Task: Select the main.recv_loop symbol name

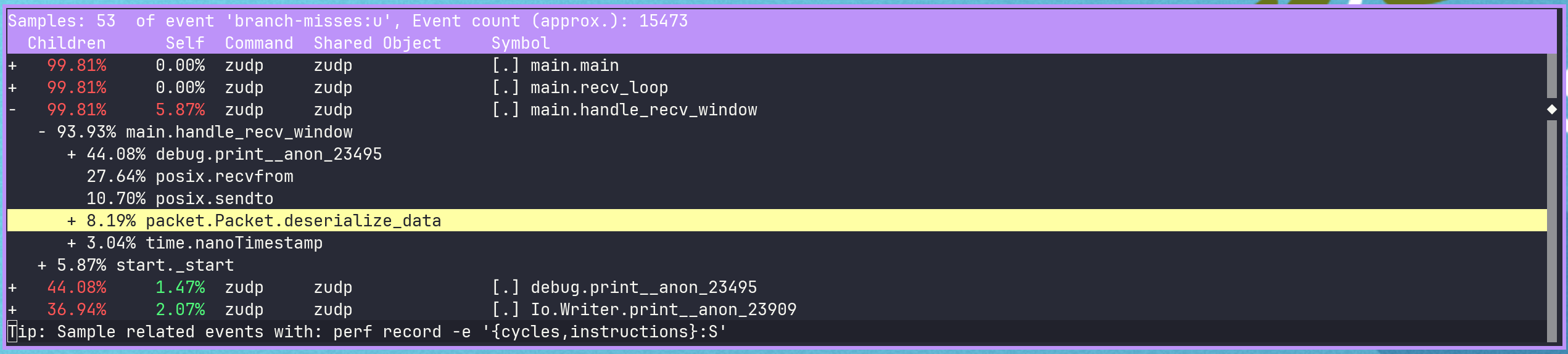Action: coord(599,88)
